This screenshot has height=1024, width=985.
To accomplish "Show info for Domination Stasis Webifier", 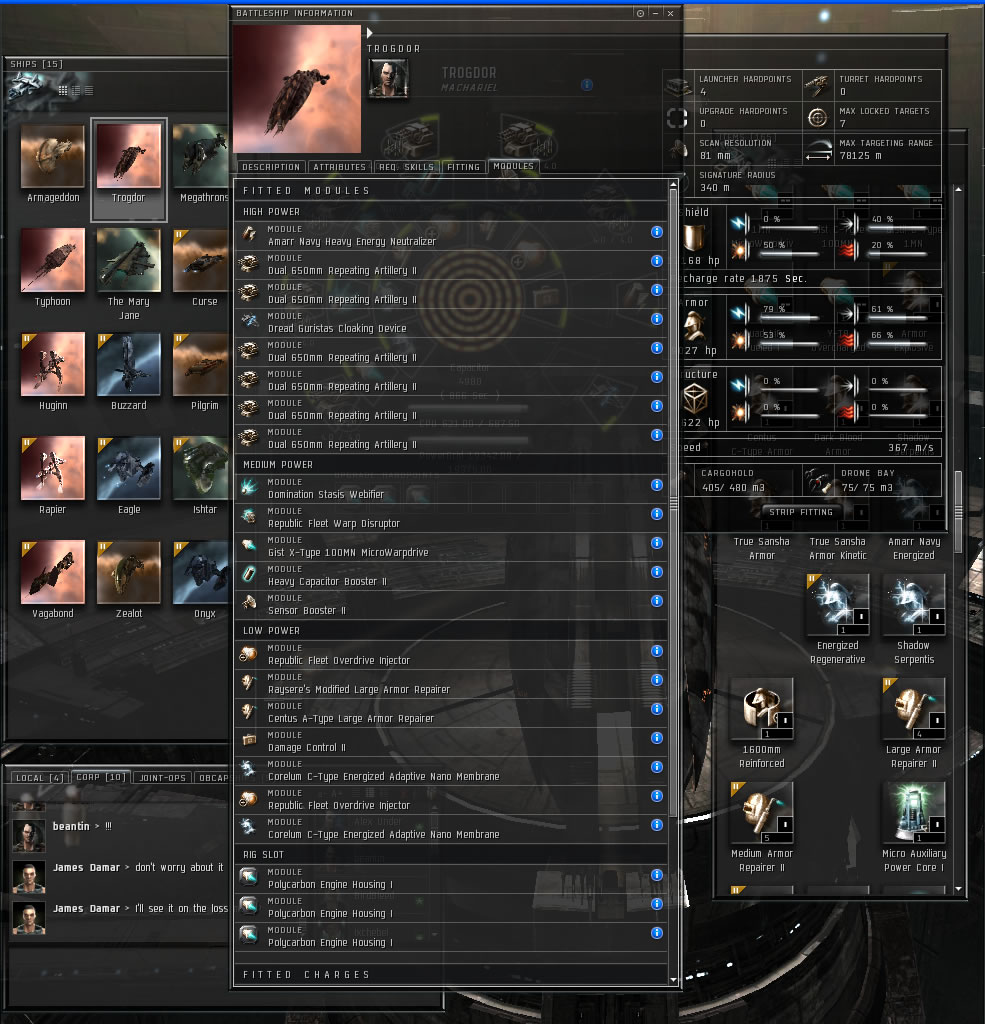I will coord(657,485).
